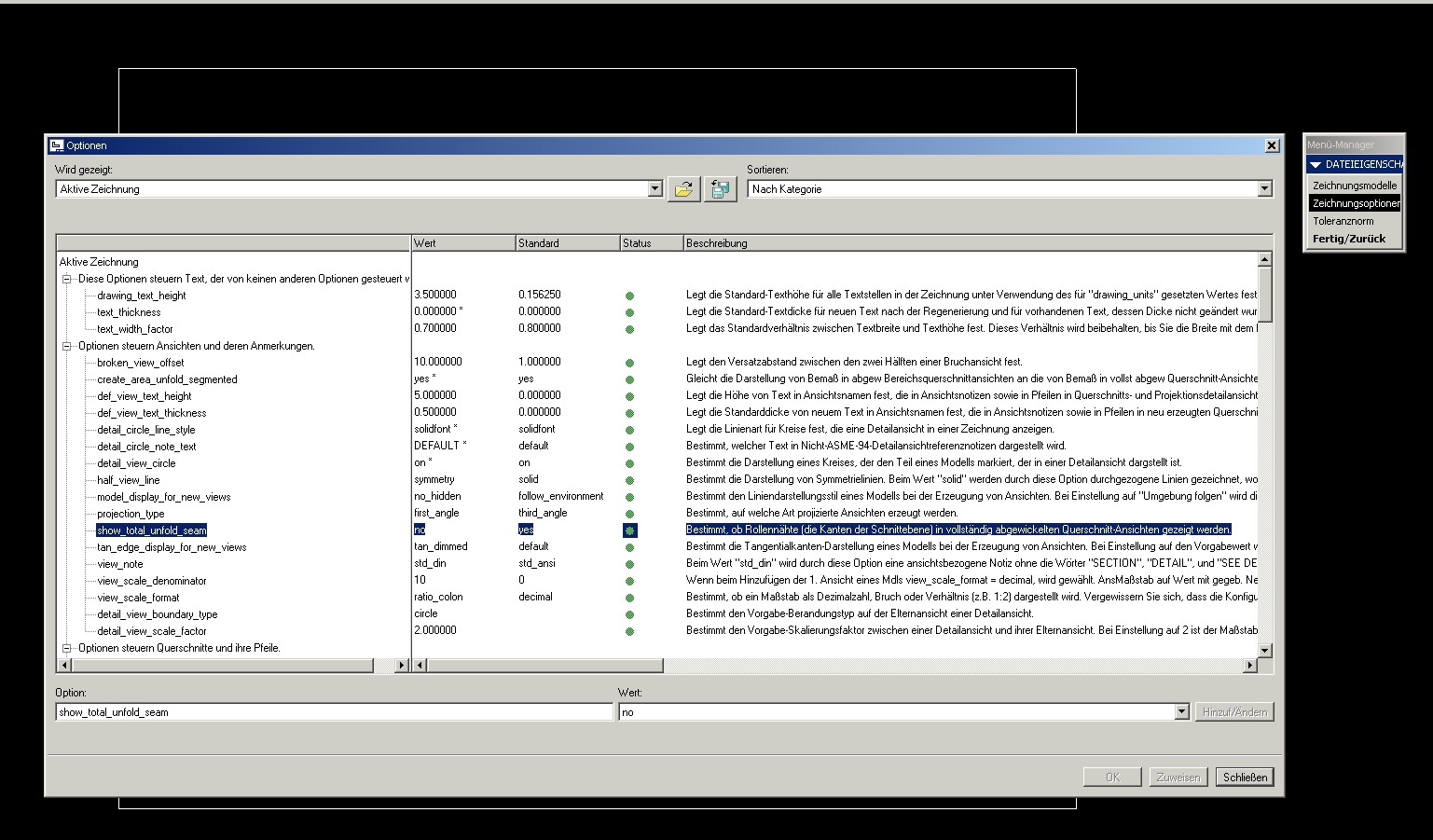This screenshot has height=840, width=1433.
Task: Click left arrow of tree horizontal scrollbar
Action: pos(64,666)
